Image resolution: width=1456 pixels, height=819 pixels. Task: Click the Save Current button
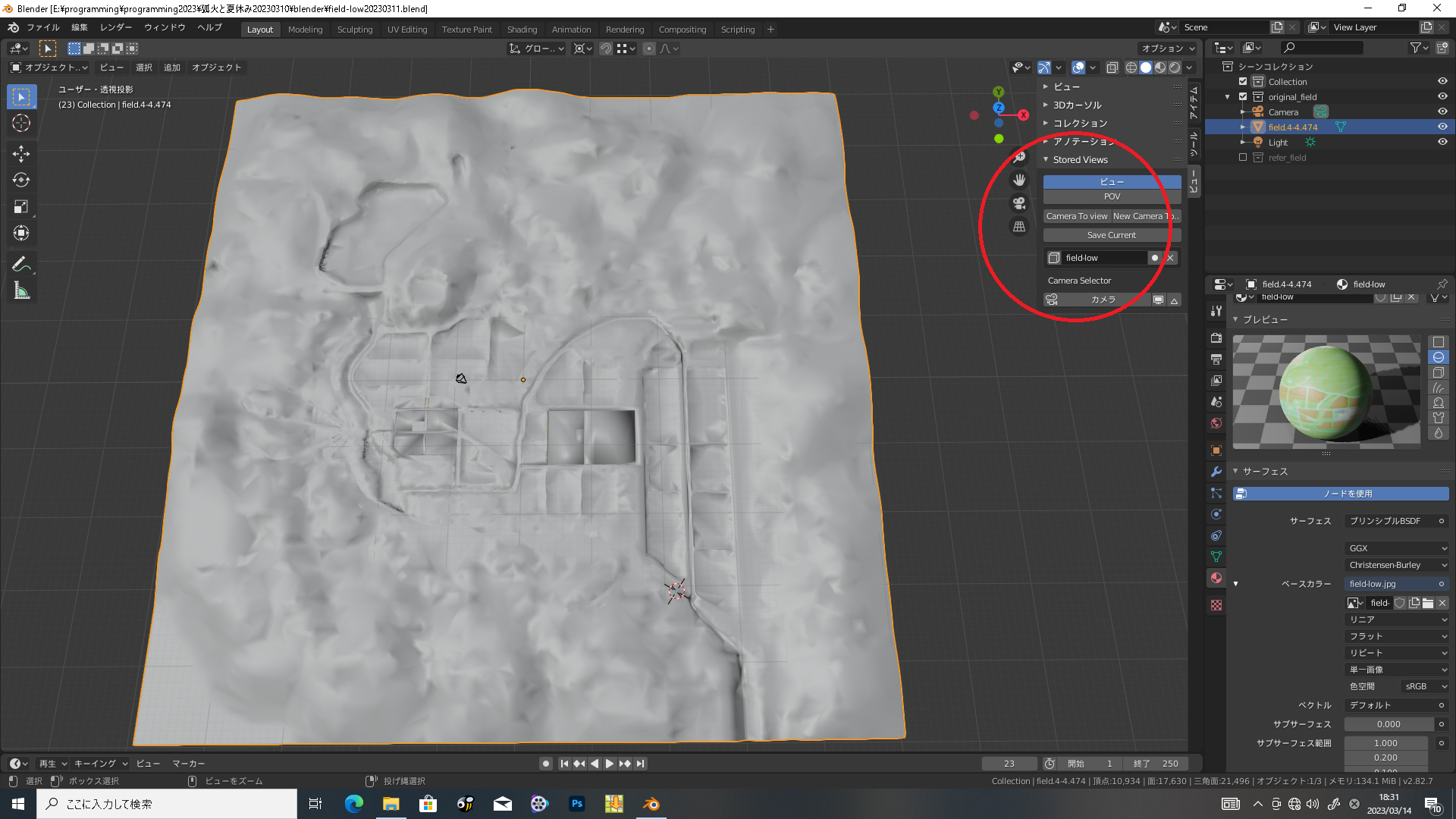1111,235
